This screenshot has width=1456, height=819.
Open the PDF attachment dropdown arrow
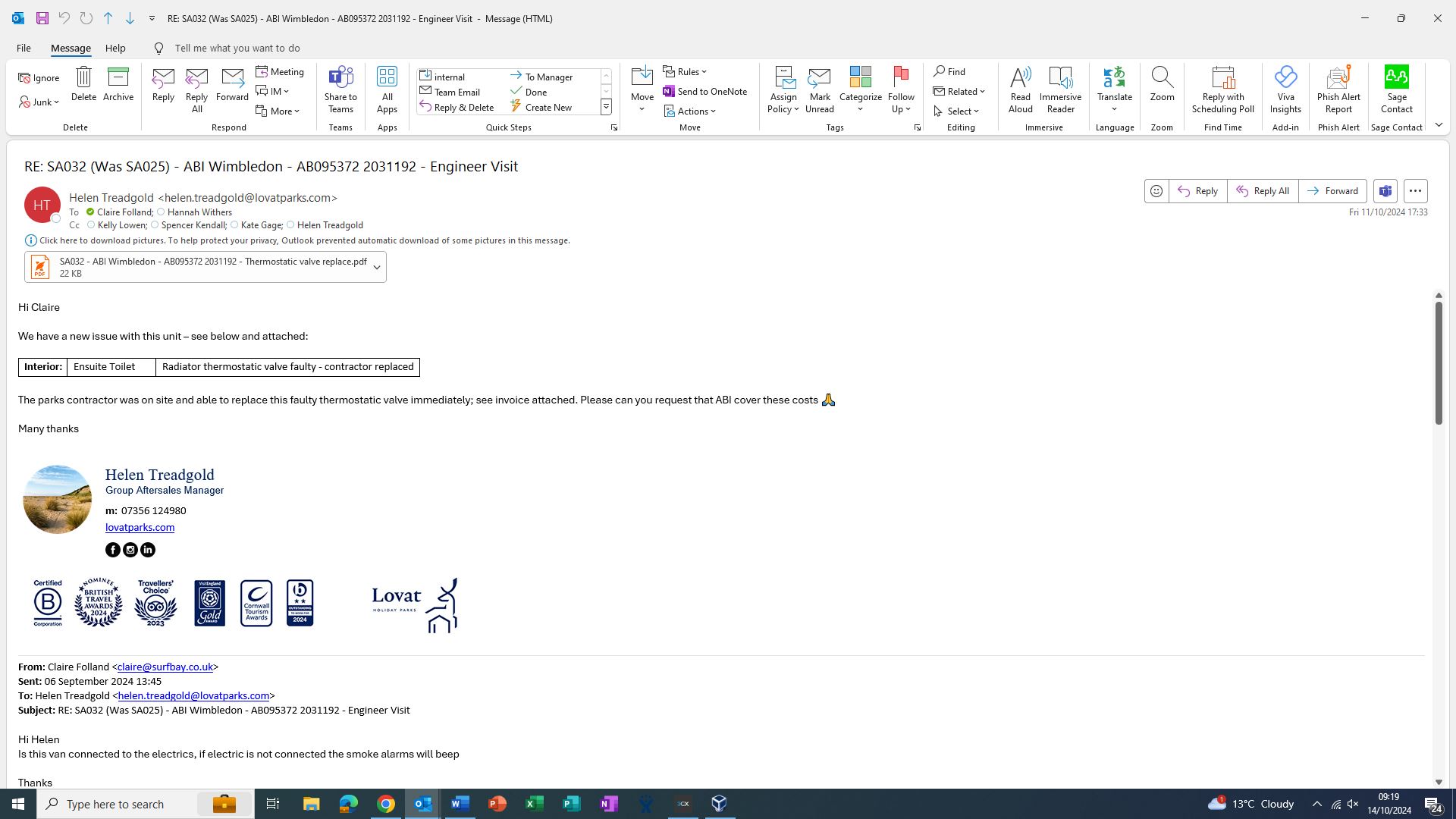(x=377, y=268)
